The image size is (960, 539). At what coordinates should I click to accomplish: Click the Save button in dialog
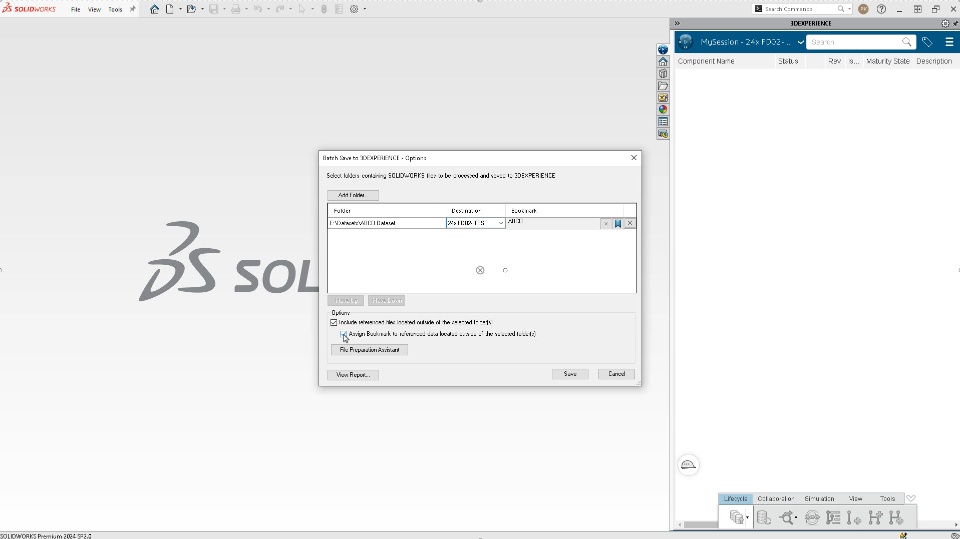[570, 374]
